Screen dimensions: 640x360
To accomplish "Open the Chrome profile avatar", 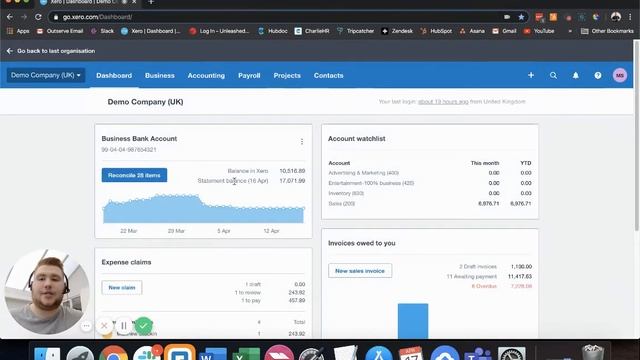I will point(616,17).
